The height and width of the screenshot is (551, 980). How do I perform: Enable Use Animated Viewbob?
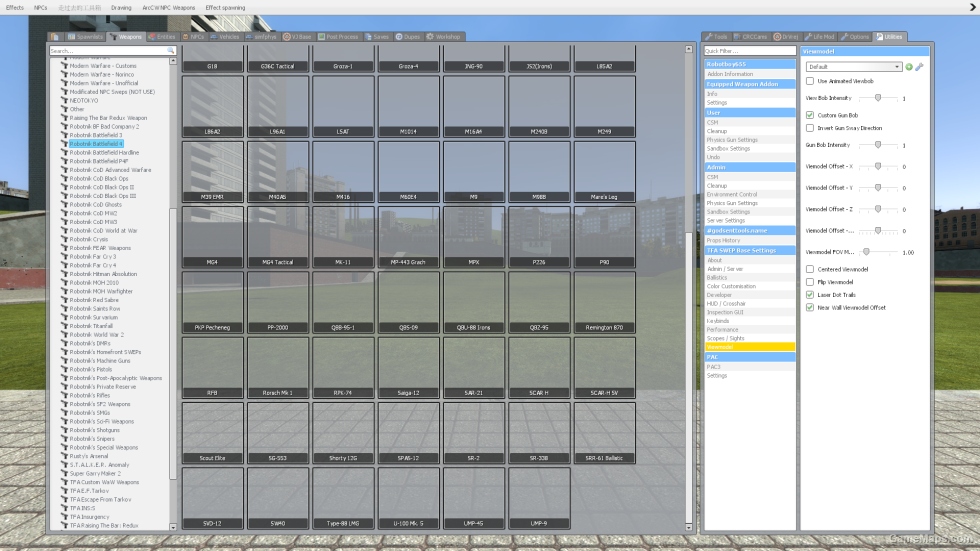click(810, 81)
